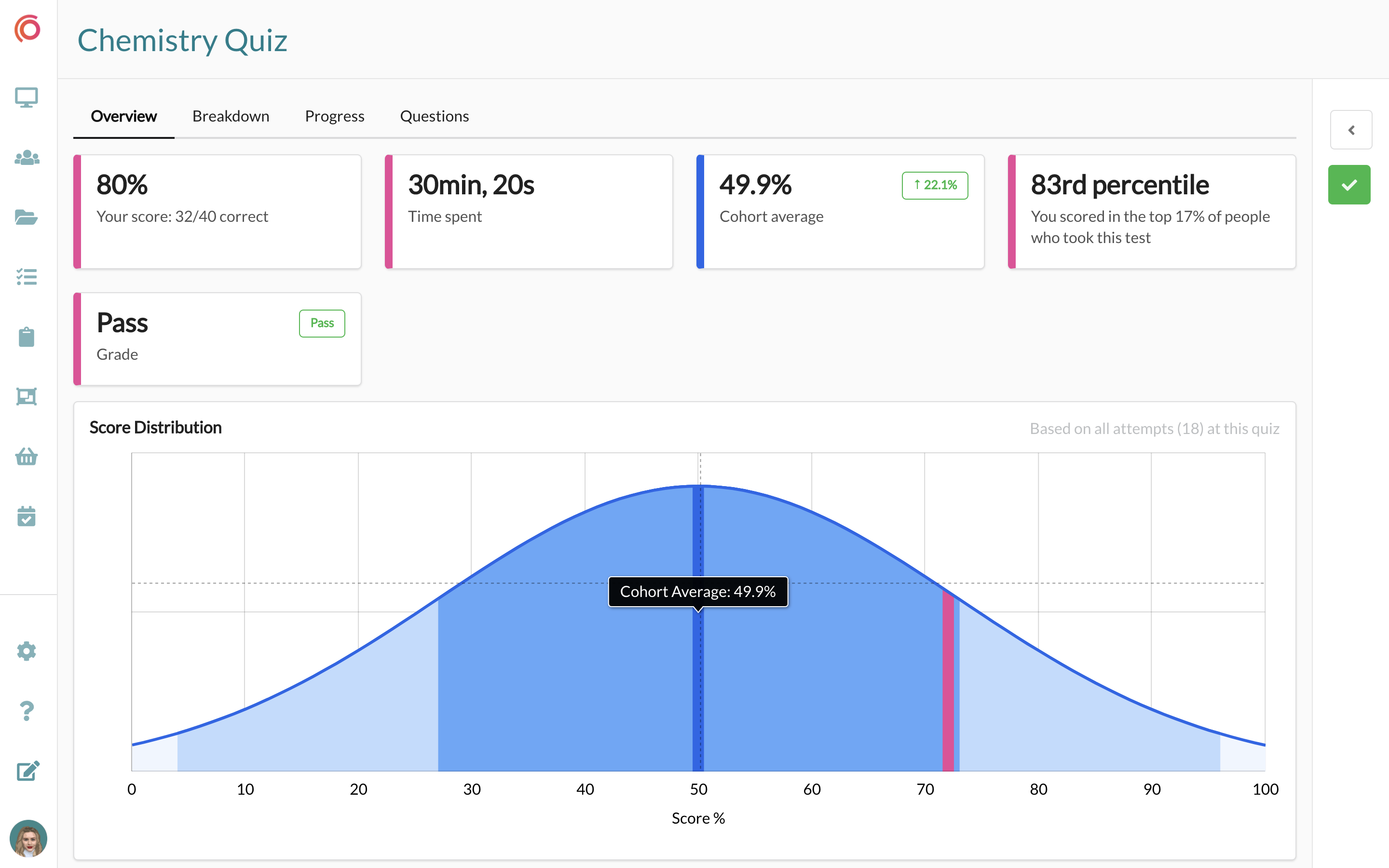The width and height of the screenshot is (1389, 868).
Task: Switch to the Breakdown tab
Action: 231,117
